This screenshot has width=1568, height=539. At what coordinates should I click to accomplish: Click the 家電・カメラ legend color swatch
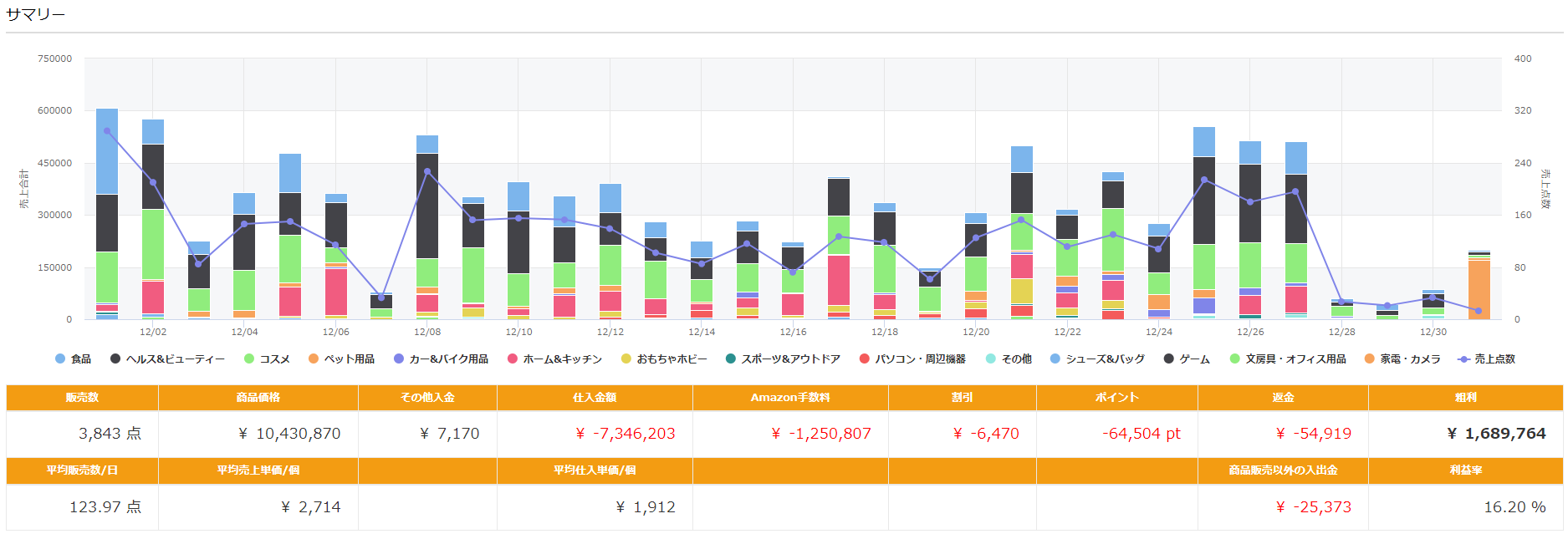pos(1370,358)
